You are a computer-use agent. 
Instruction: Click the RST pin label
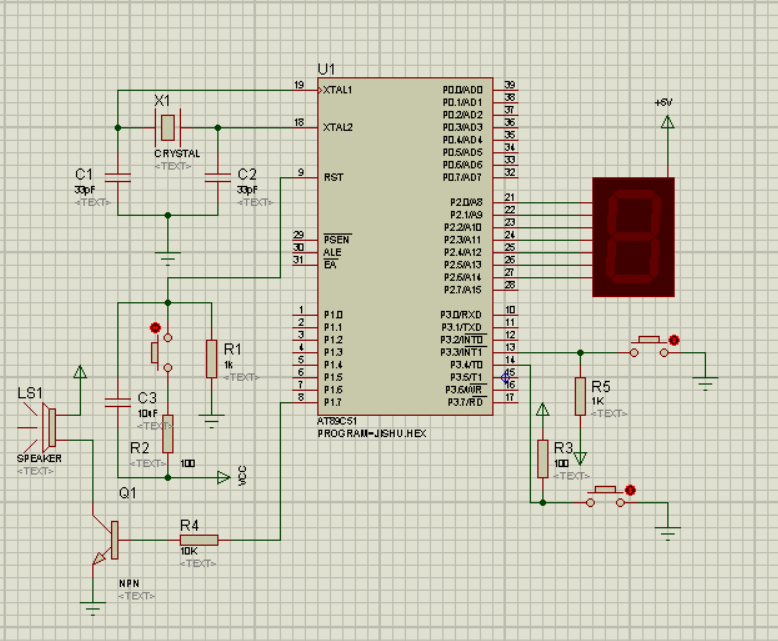click(333, 178)
